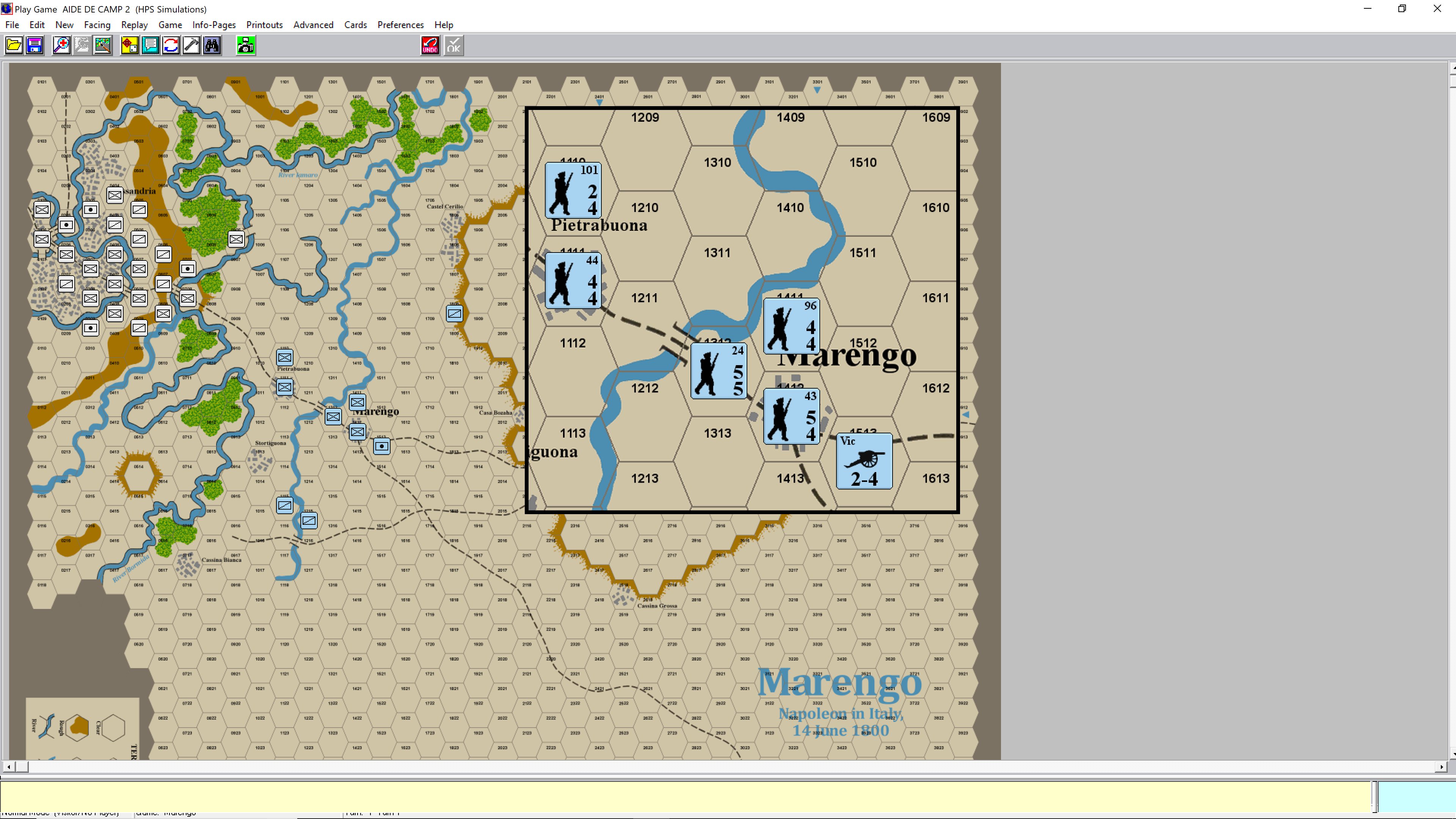Open the Info-Pages menu

point(213,25)
